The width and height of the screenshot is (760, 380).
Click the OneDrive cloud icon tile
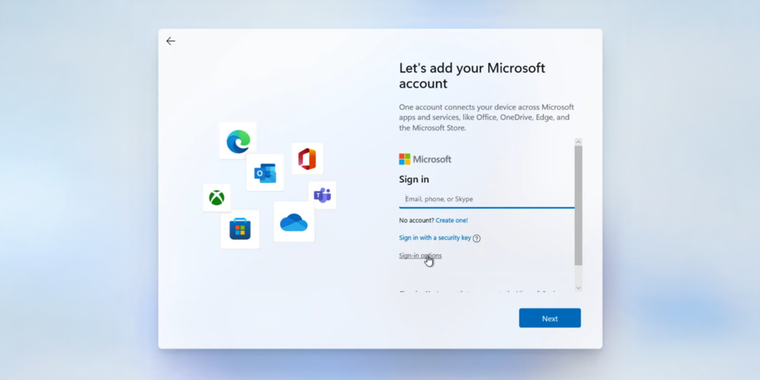[294, 222]
